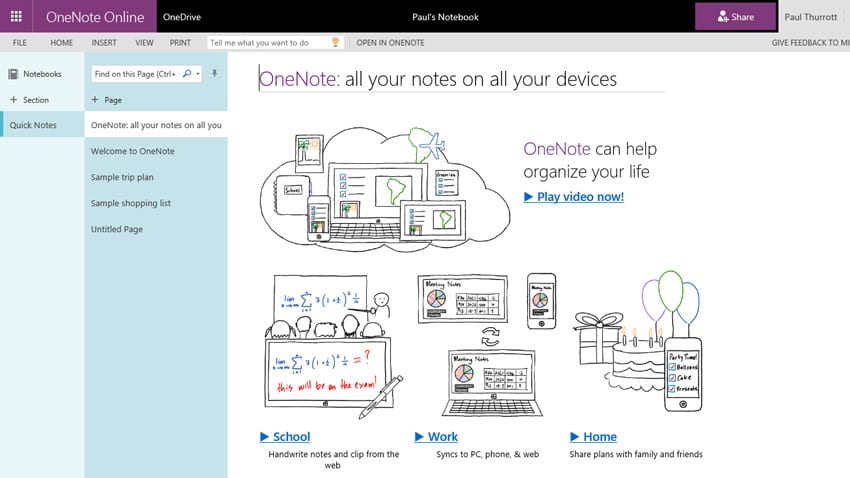The image size is (850, 478).
Task: Select the 'OneNote: all your notes' page entry
Action: pos(156,125)
